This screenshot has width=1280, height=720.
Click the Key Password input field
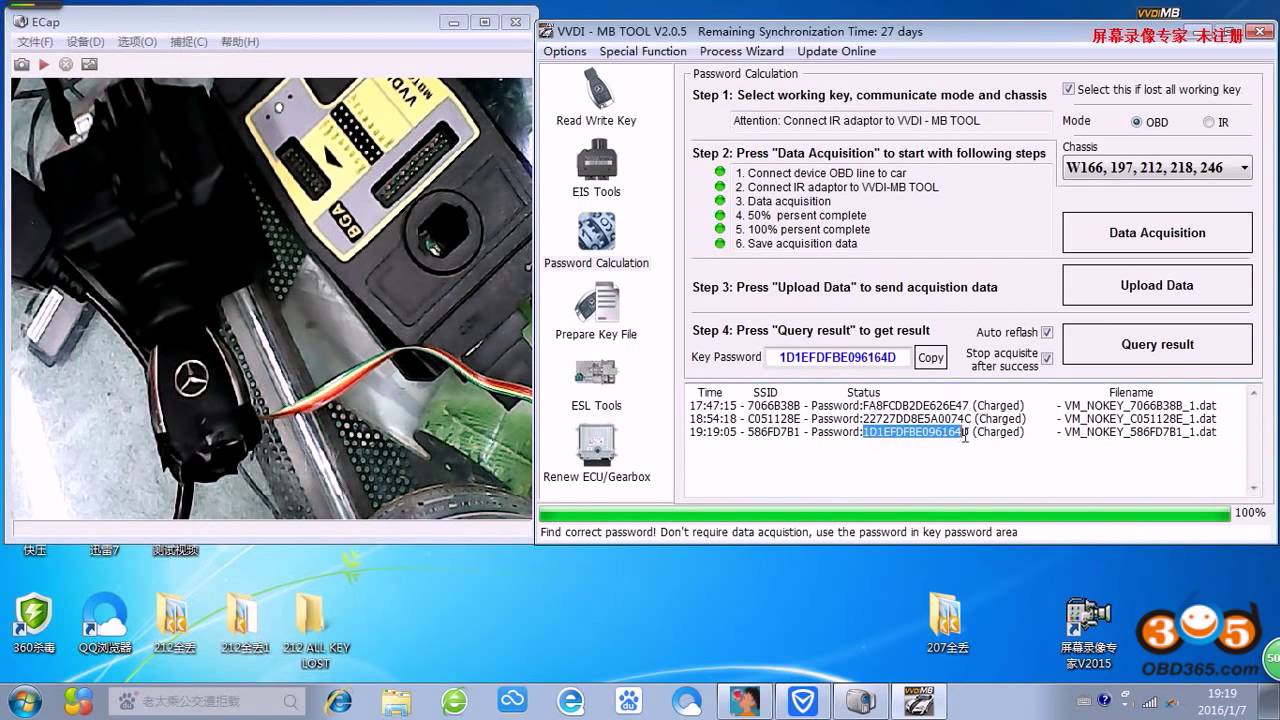838,357
